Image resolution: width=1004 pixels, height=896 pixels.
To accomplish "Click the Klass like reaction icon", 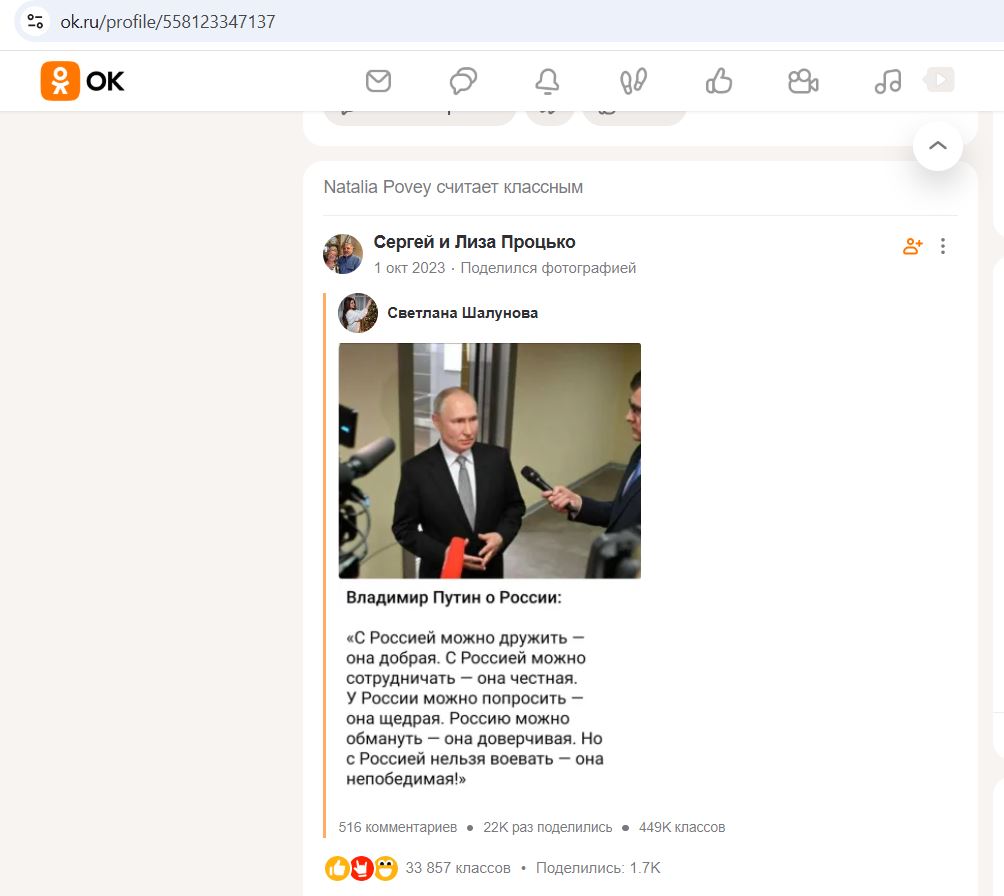I will click(337, 868).
